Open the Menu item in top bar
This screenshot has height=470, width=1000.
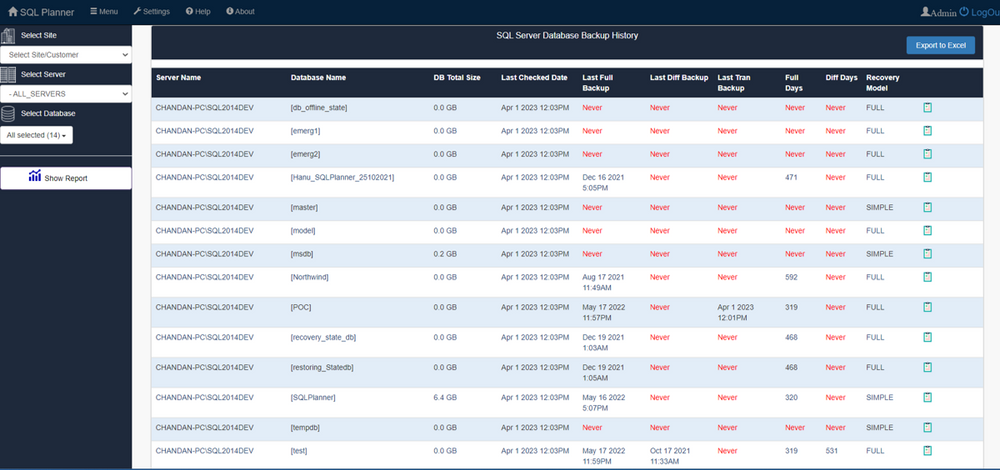tap(104, 12)
